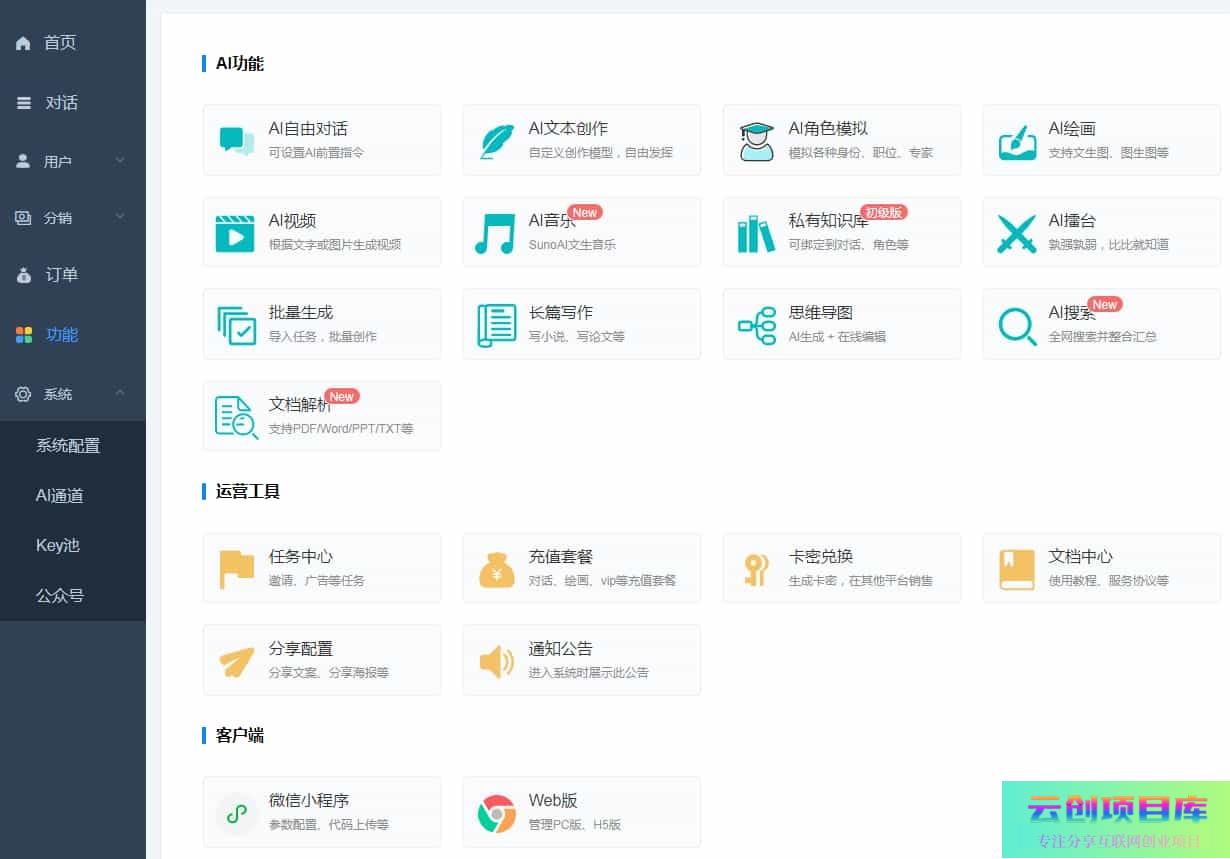Collapse the 系统 sidebar menu chevron
Screen dimensions: 1230x859
pyautogui.click(x=120, y=393)
